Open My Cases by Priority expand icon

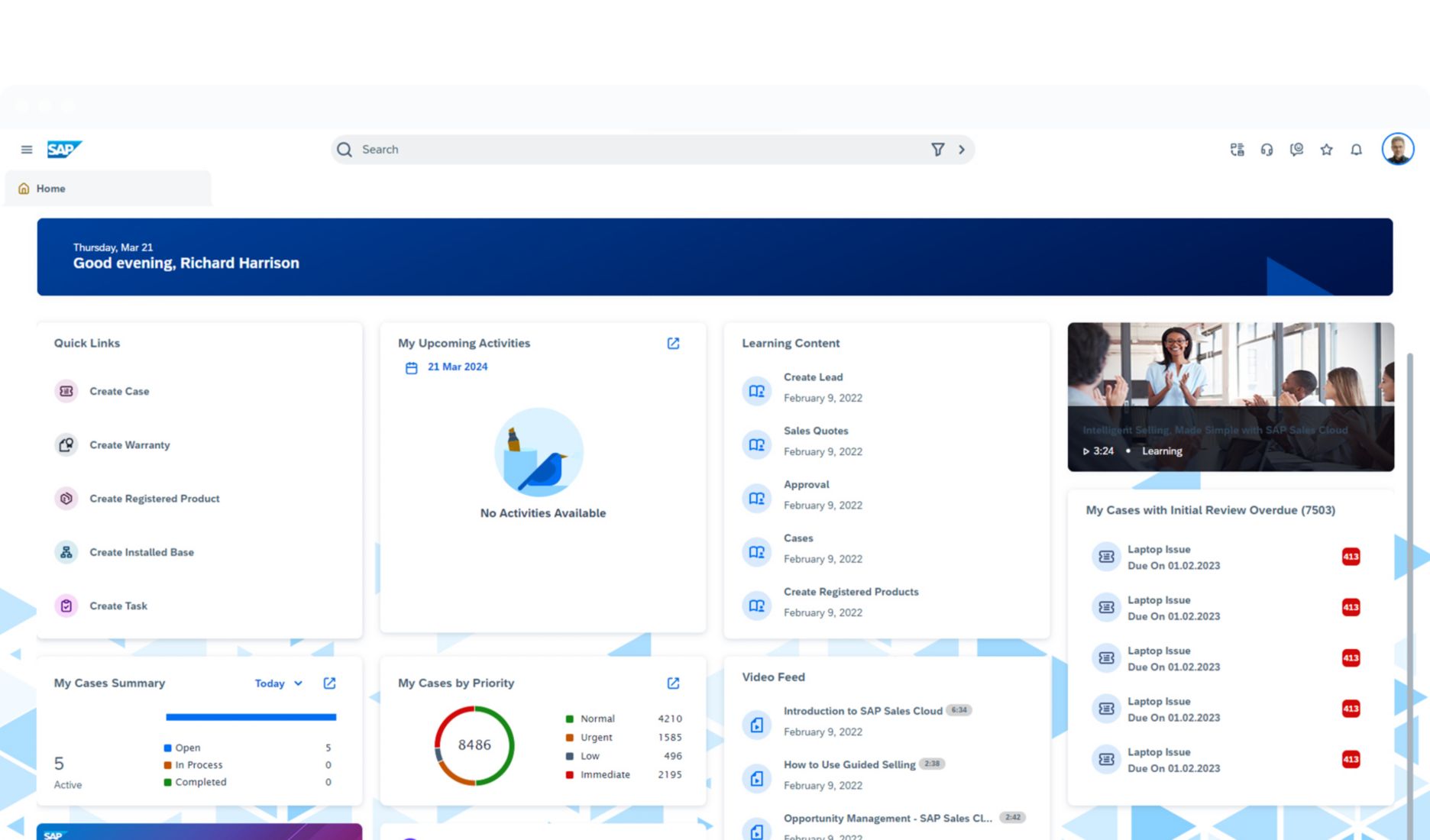tap(673, 683)
